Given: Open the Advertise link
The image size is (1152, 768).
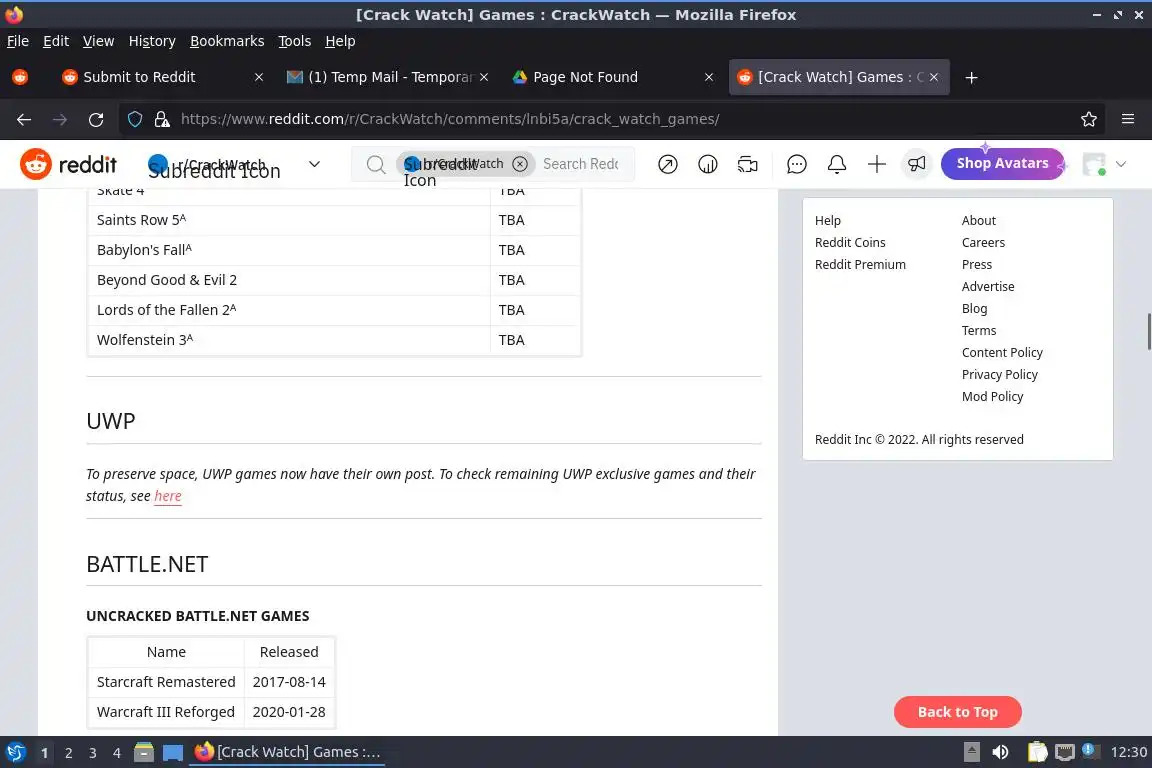Looking at the screenshot, I should tap(987, 287).
